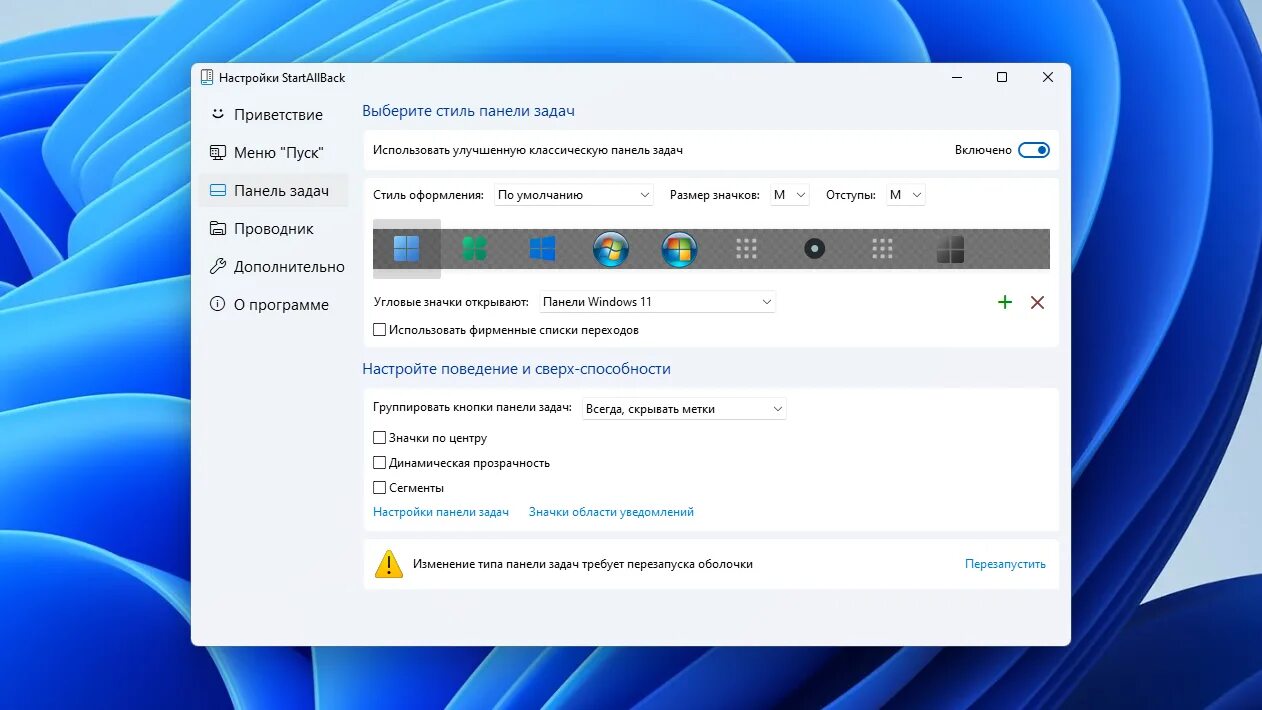Select the blue Windows 10 logo icon
The height and width of the screenshot is (710, 1262).
tap(542, 249)
